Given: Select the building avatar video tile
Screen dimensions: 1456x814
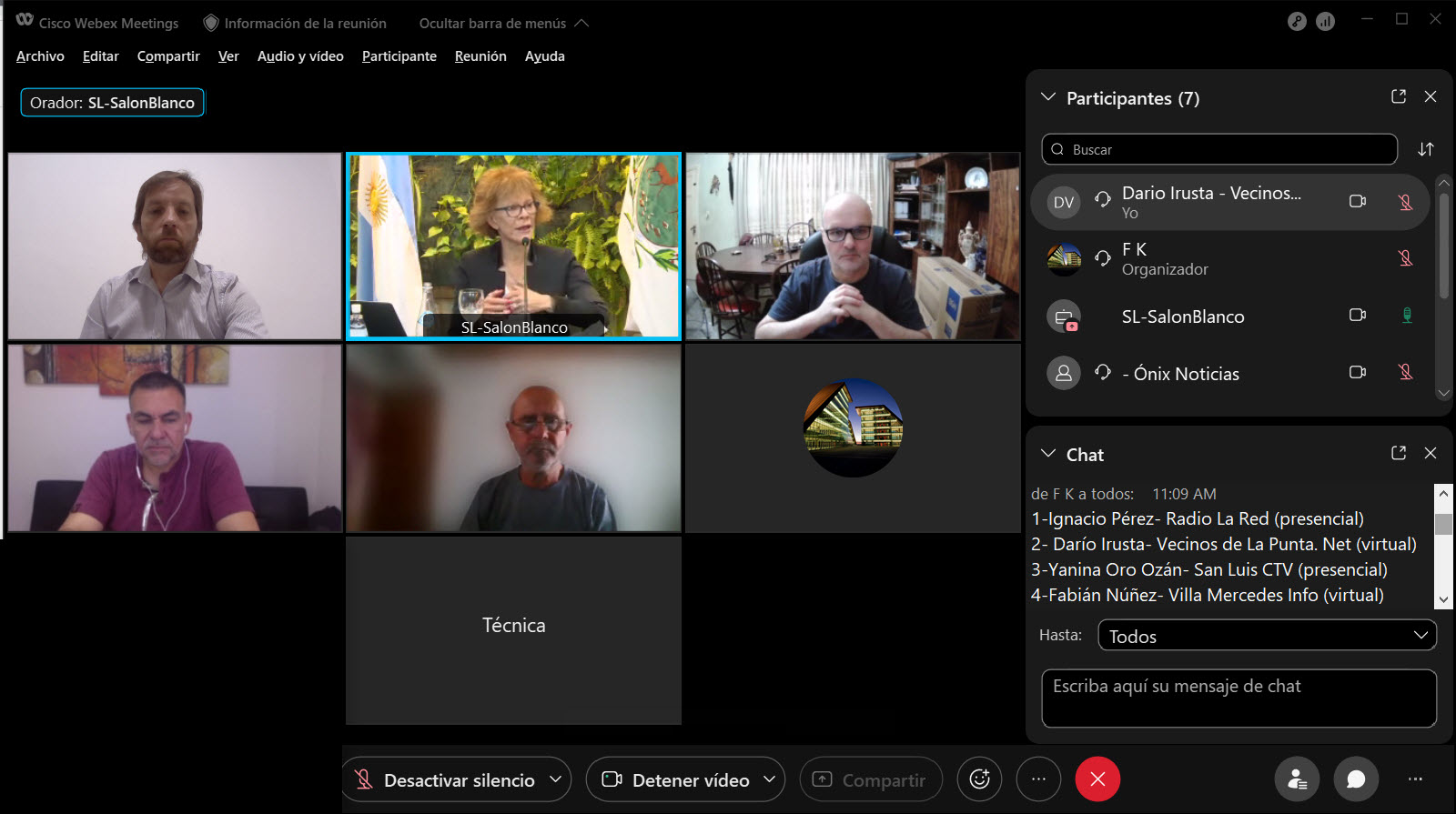Looking at the screenshot, I should click(853, 437).
